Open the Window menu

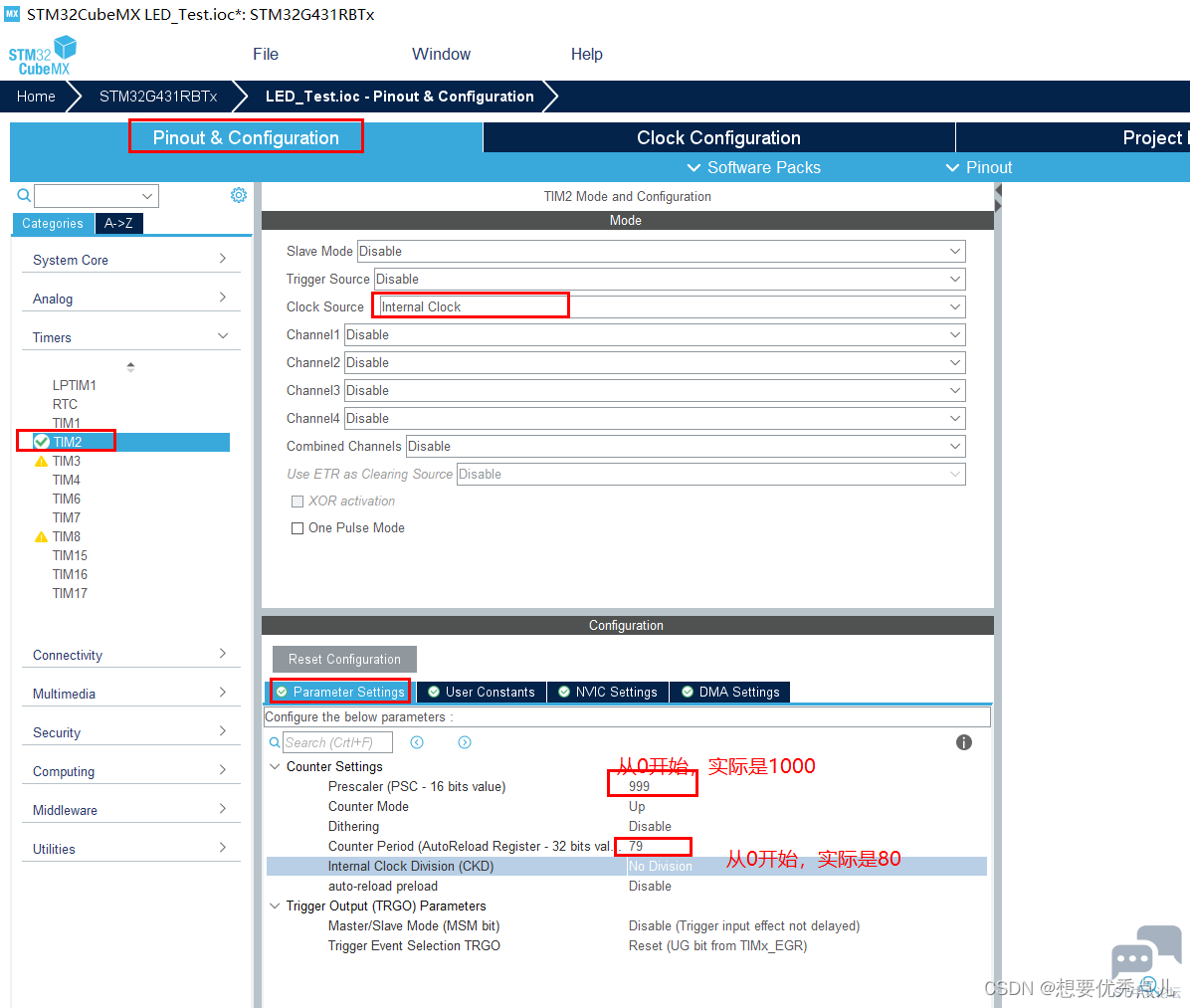(441, 54)
